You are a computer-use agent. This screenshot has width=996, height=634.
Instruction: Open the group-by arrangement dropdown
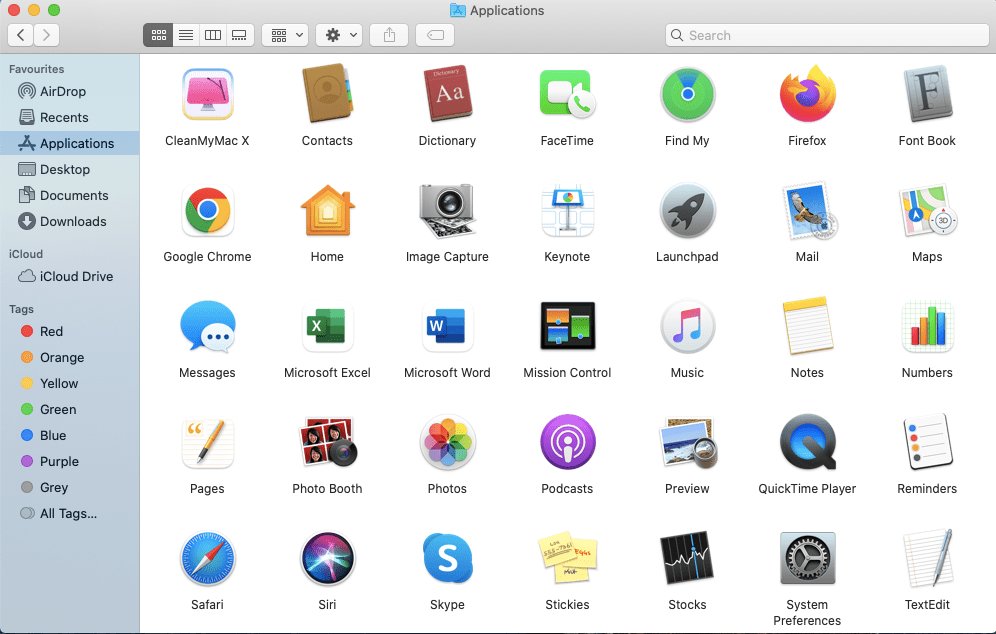click(x=286, y=35)
